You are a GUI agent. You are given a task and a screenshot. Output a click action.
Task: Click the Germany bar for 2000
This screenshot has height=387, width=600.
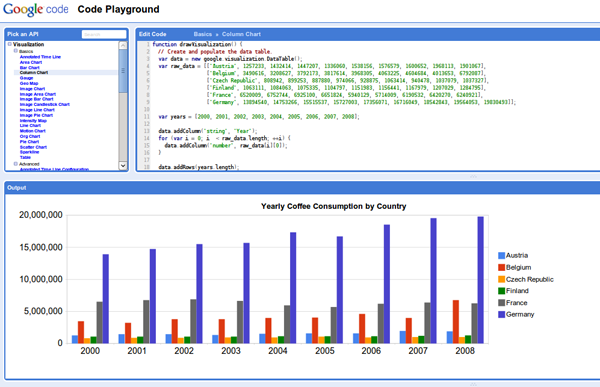point(106,299)
